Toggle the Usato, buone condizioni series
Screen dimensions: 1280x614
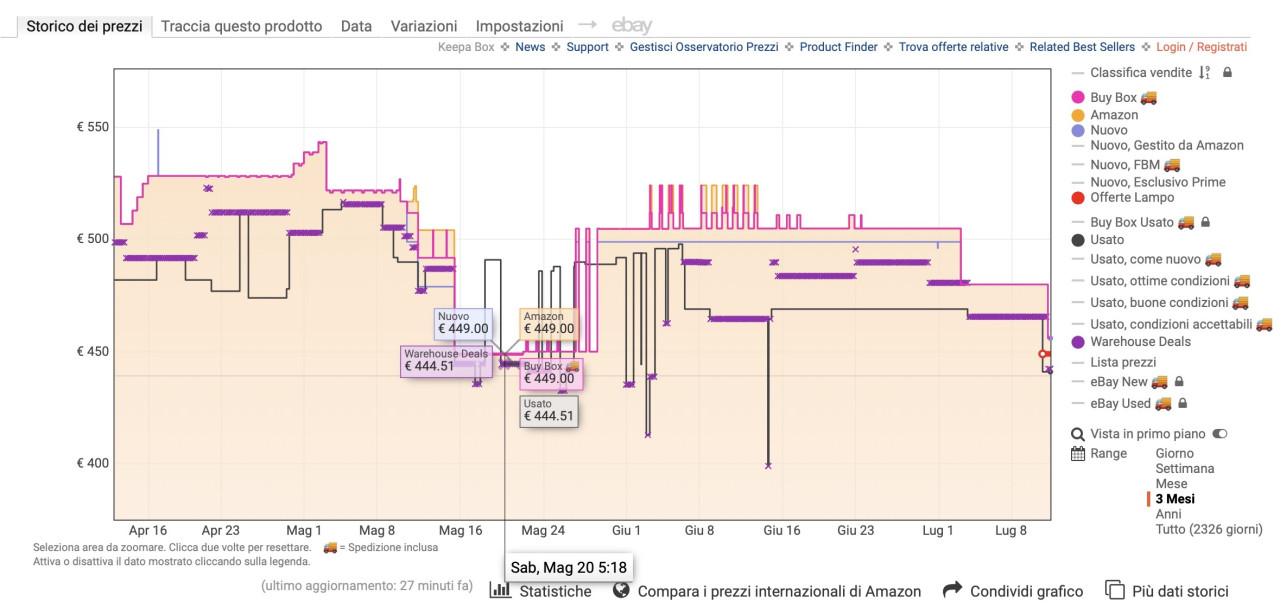pos(1160,302)
